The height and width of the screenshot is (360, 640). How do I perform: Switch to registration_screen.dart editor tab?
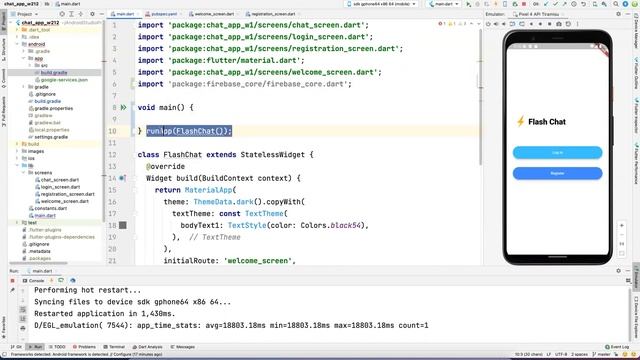(x=273, y=14)
